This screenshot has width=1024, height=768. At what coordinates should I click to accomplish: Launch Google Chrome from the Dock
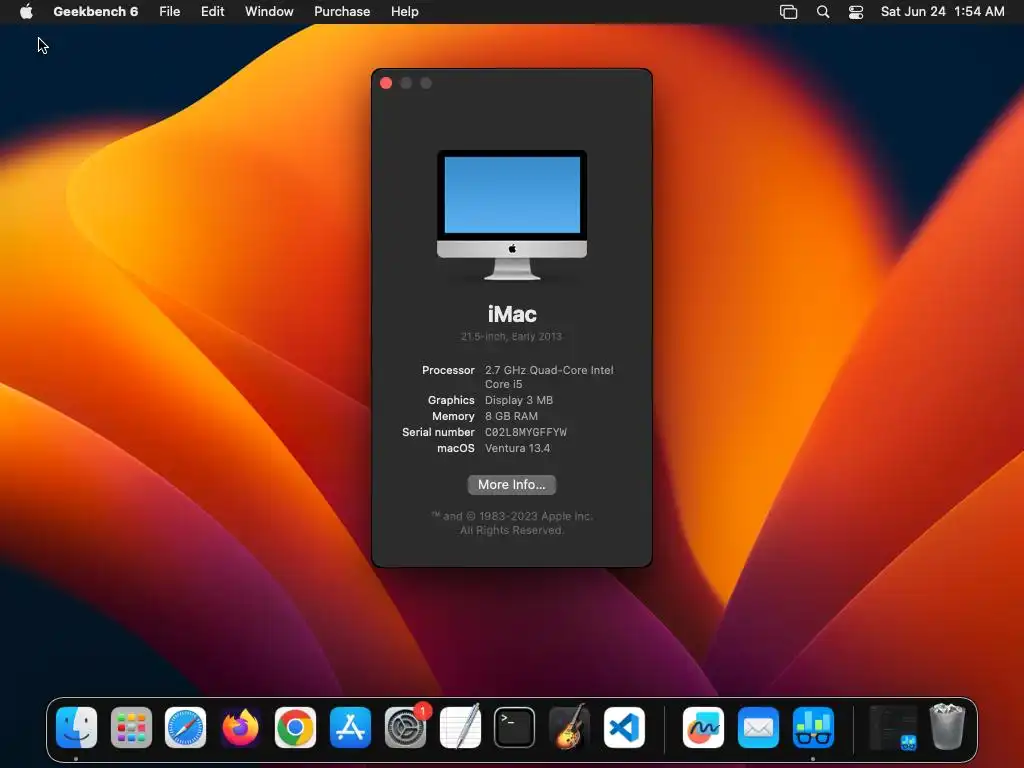pos(295,728)
